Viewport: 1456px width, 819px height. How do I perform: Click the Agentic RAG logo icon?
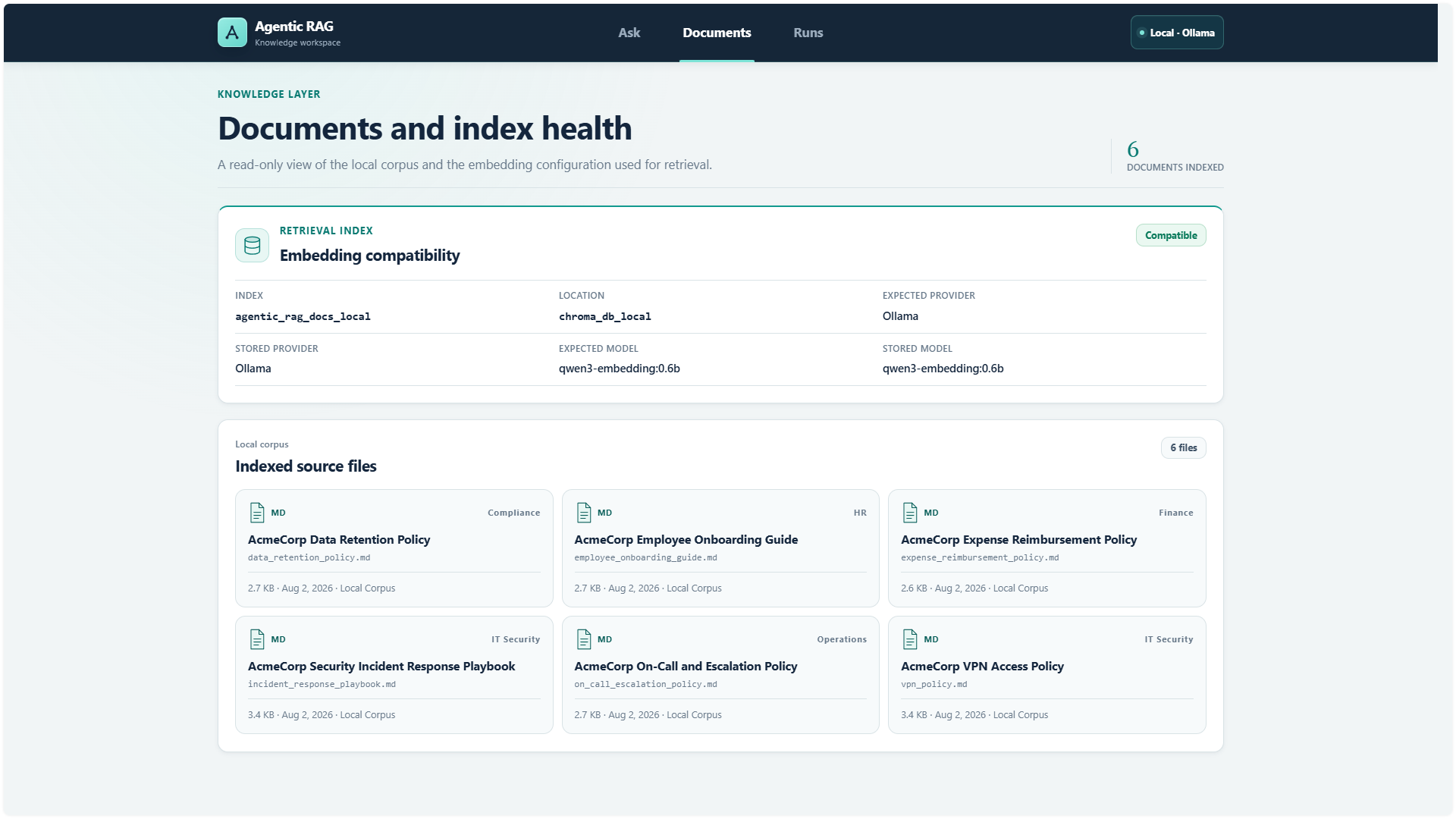232,33
